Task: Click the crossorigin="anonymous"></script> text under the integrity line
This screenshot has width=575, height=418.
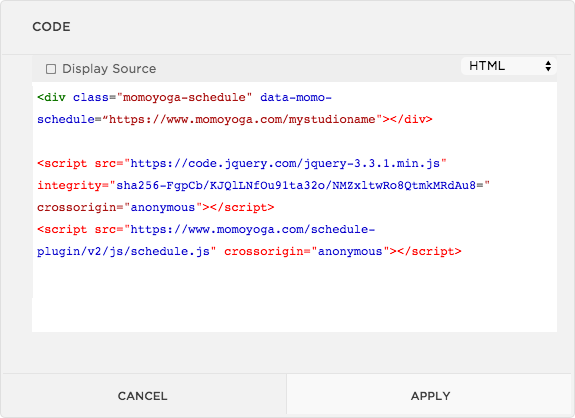Action: point(155,208)
